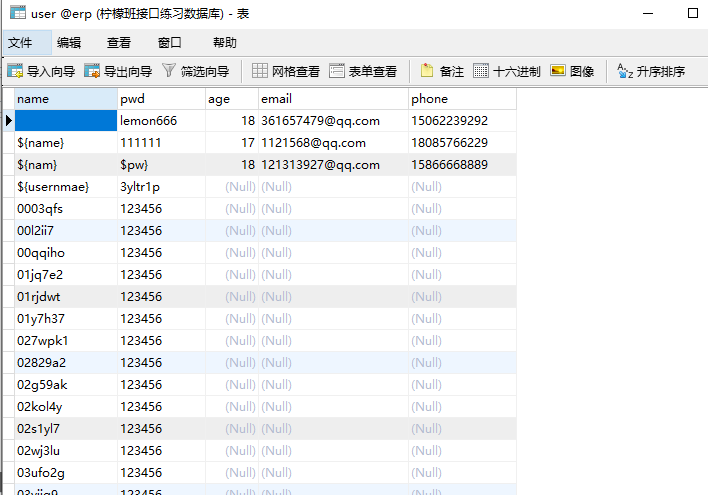This screenshot has width=708, height=495.
Task: Select the 01rjdwt name cell
Action: pos(66,297)
